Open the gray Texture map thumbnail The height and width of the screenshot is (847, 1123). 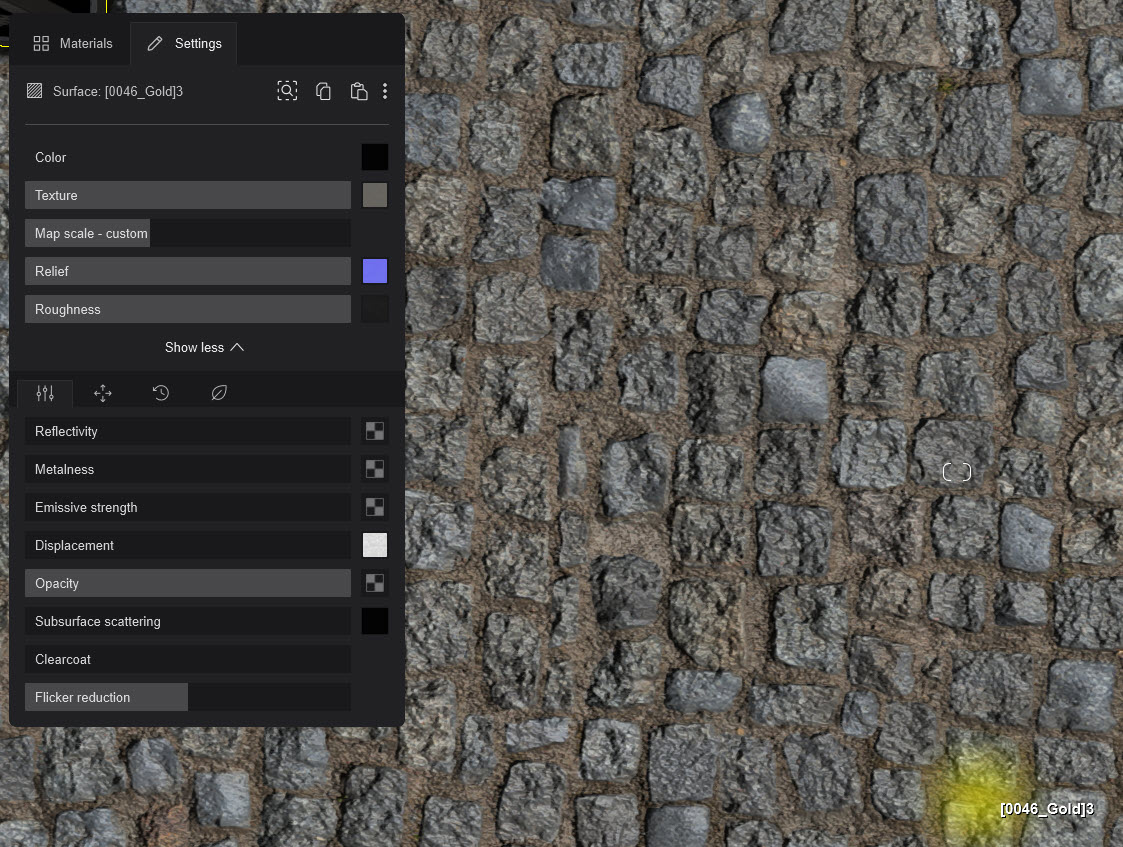(375, 195)
